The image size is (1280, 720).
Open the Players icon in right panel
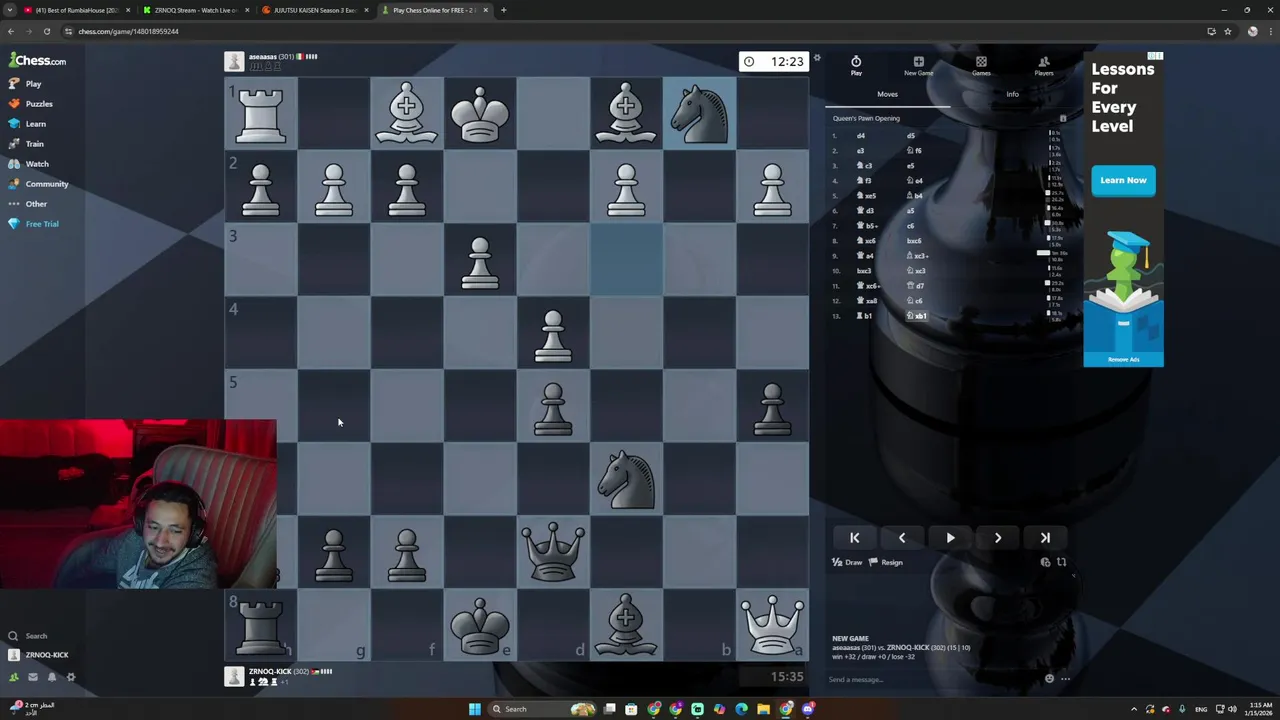tap(1043, 65)
